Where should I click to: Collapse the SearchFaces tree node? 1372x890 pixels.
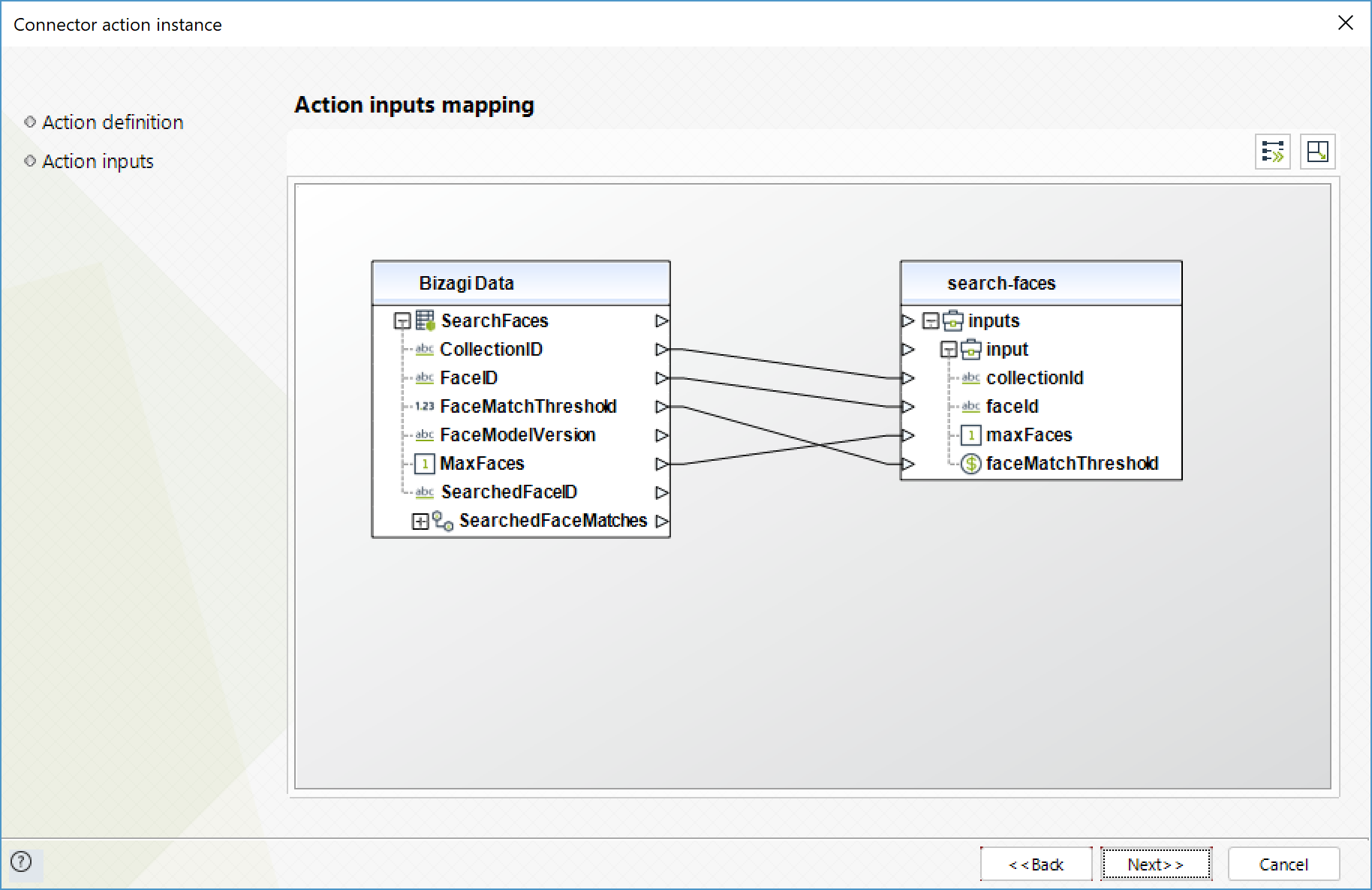point(402,321)
